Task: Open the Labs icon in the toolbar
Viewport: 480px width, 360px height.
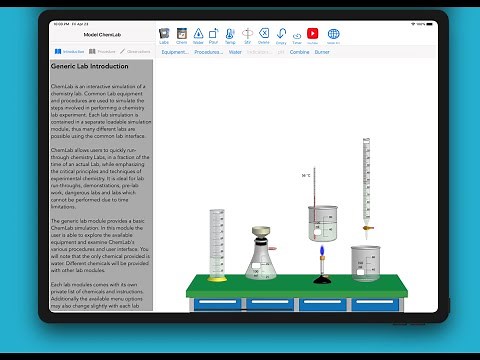Action: click(164, 36)
